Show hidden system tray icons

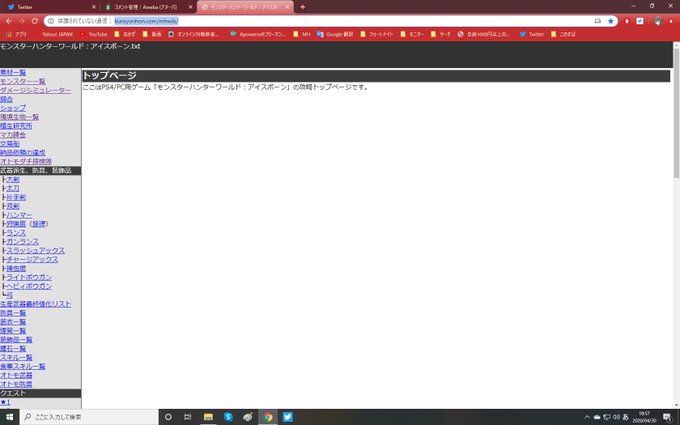(x=587, y=417)
